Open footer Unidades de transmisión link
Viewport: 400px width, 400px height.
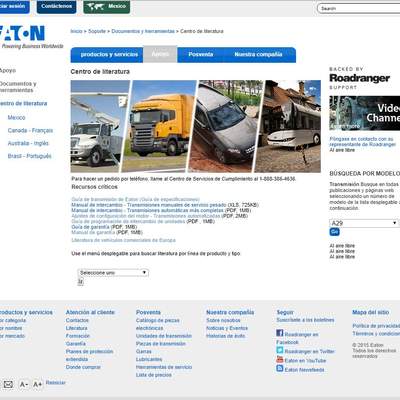[x=164, y=336]
